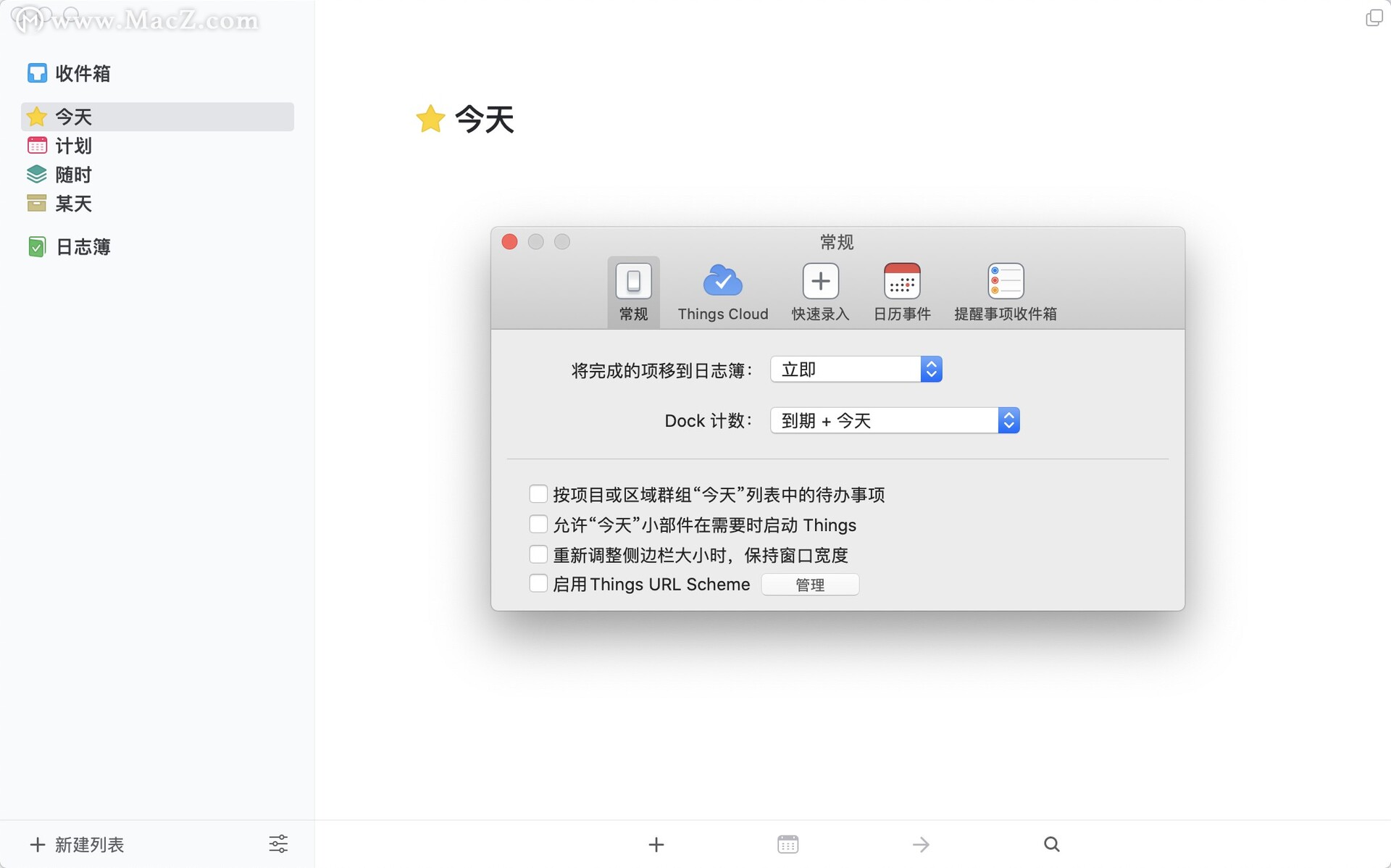Enable 重新调整侧边栏大小时 checkbox

(538, 554)
